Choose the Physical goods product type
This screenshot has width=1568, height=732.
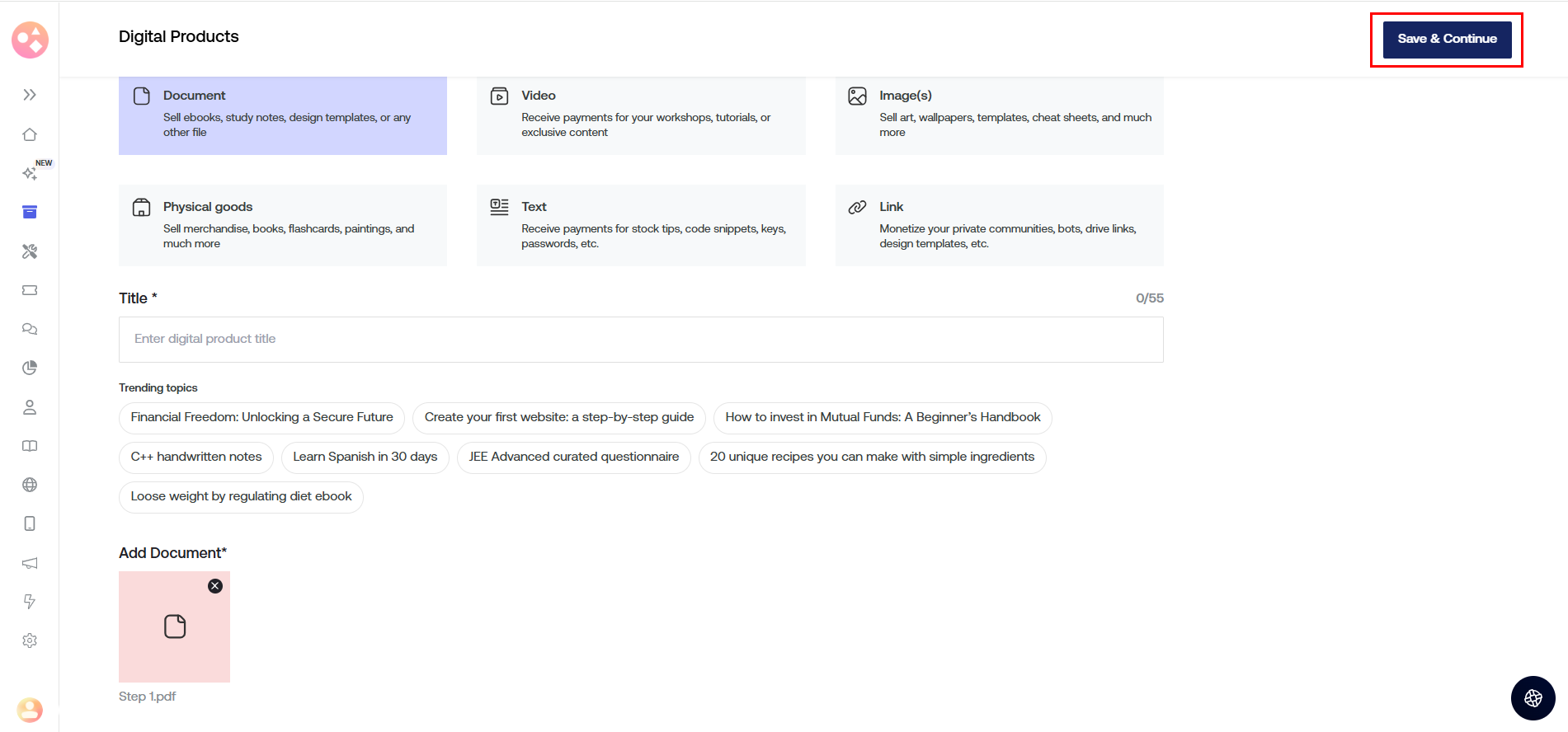[283, 225]
